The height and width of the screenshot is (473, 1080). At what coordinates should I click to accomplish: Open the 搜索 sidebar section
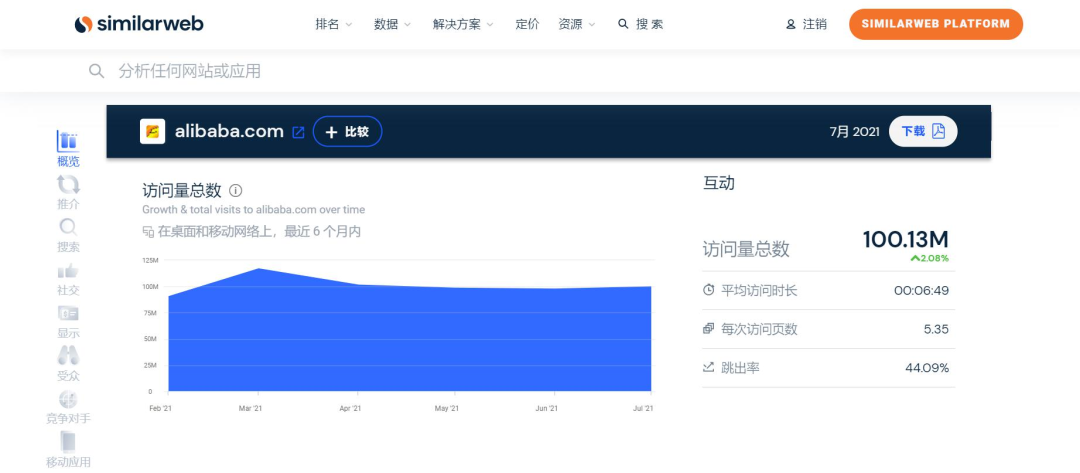pyautogui.click(x=68, y=235)
